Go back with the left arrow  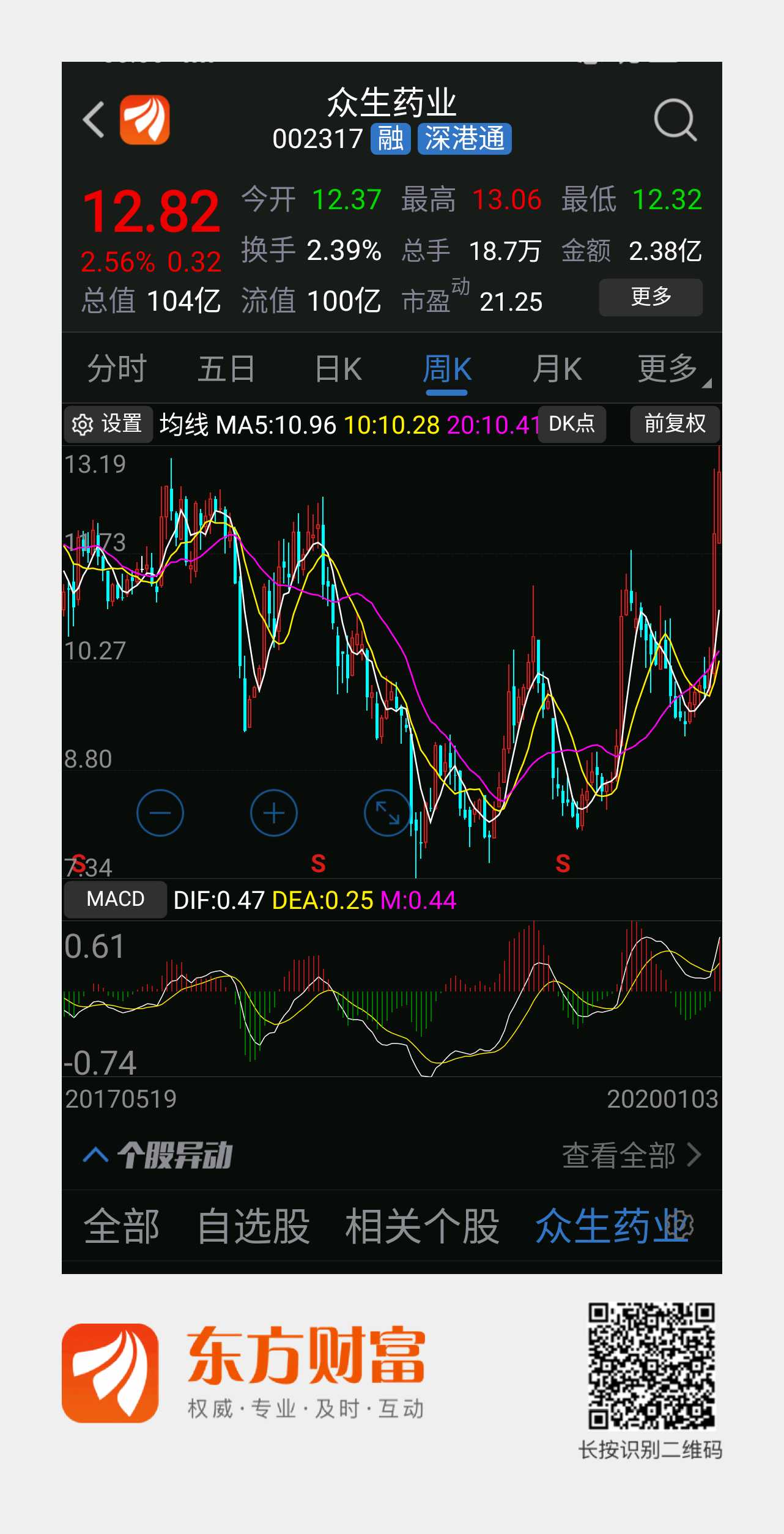pyautogui.click(x=94, y=119)
